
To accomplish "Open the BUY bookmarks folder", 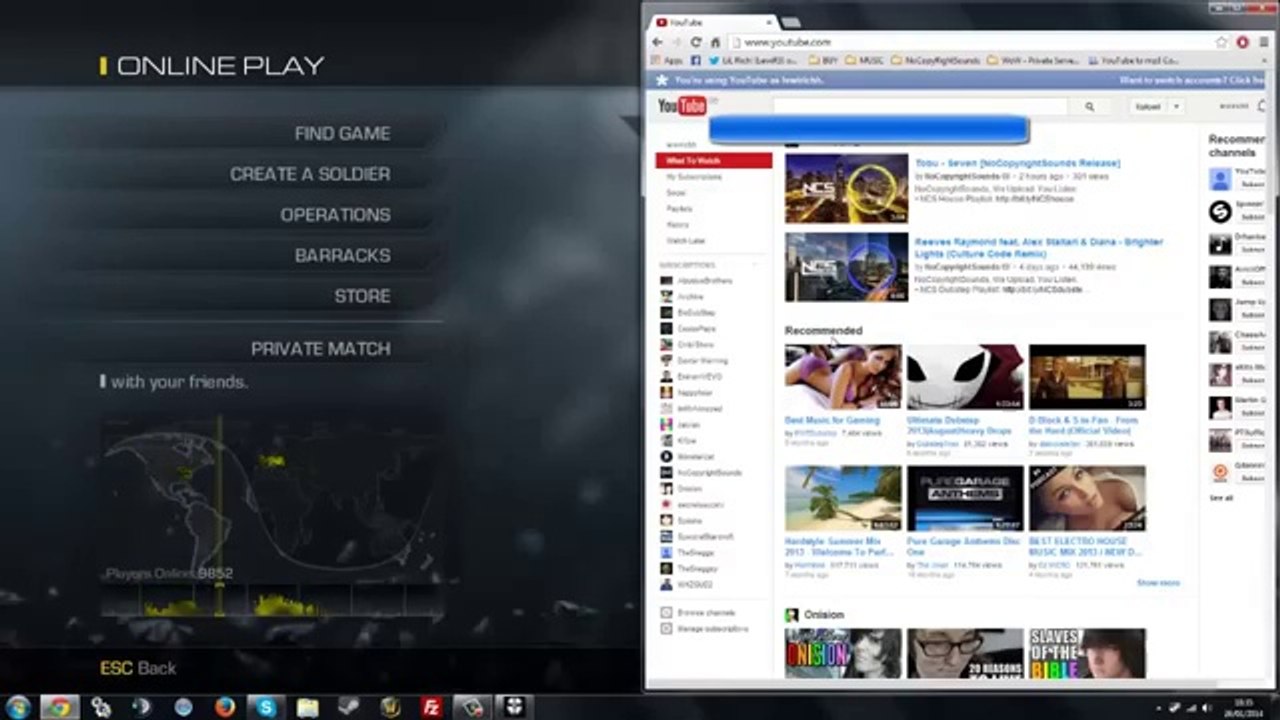I will pyautogui.click(x=823, y=61).
